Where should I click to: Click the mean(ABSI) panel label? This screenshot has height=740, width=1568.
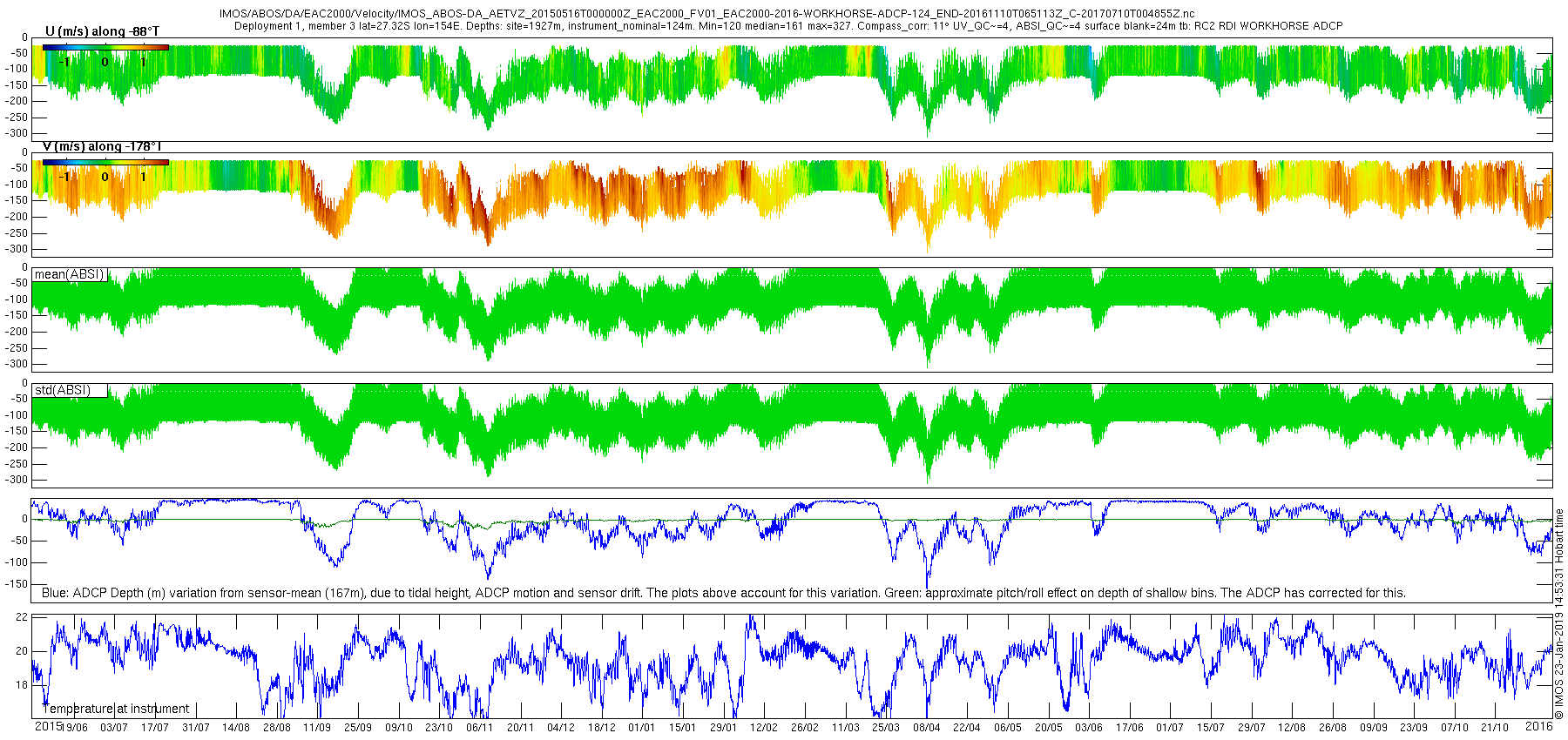coord(69,274)
